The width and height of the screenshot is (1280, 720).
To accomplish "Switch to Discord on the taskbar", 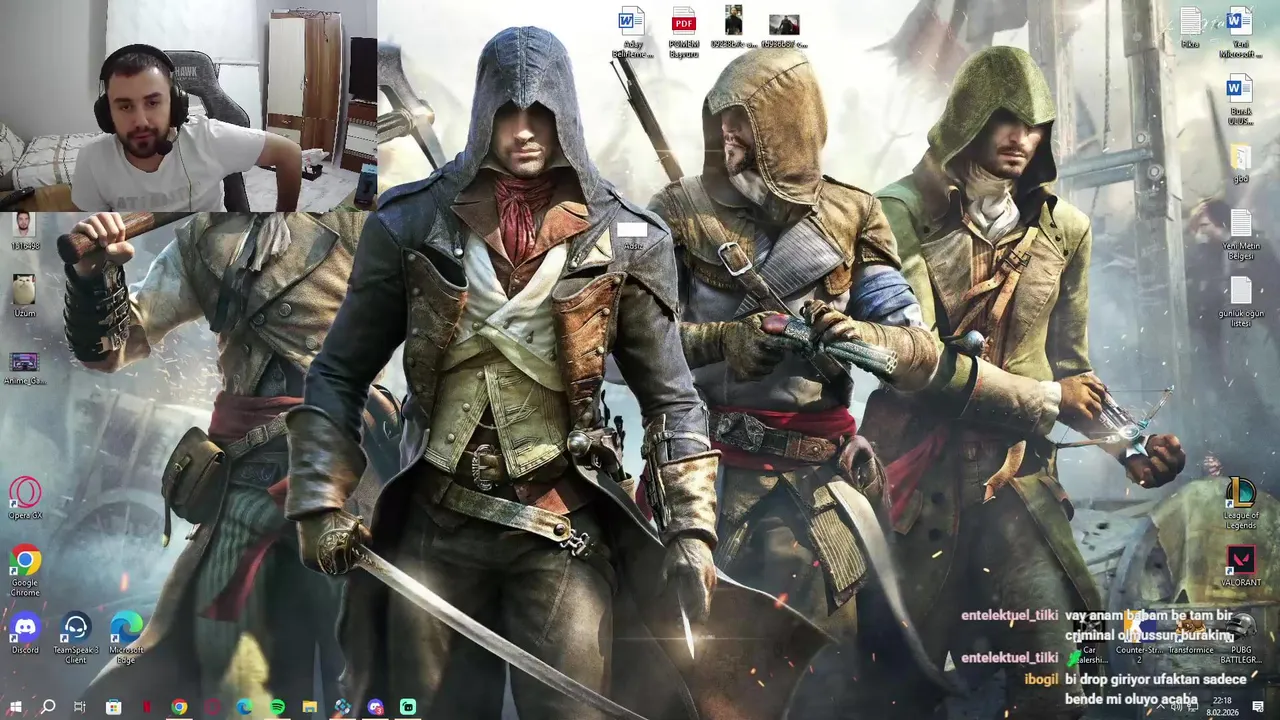I will (375, 707).
